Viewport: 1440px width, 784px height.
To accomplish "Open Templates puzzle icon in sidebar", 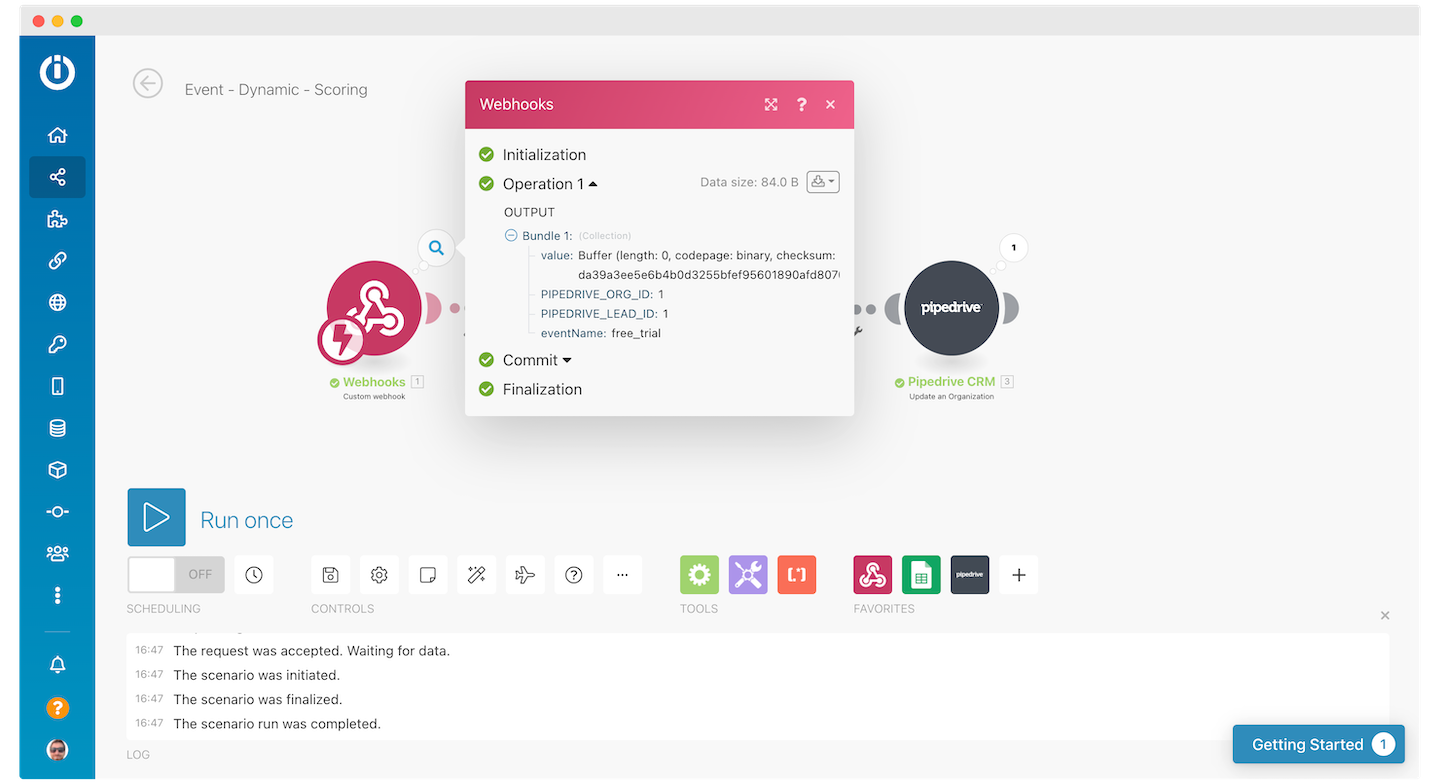I will [57, 219].
